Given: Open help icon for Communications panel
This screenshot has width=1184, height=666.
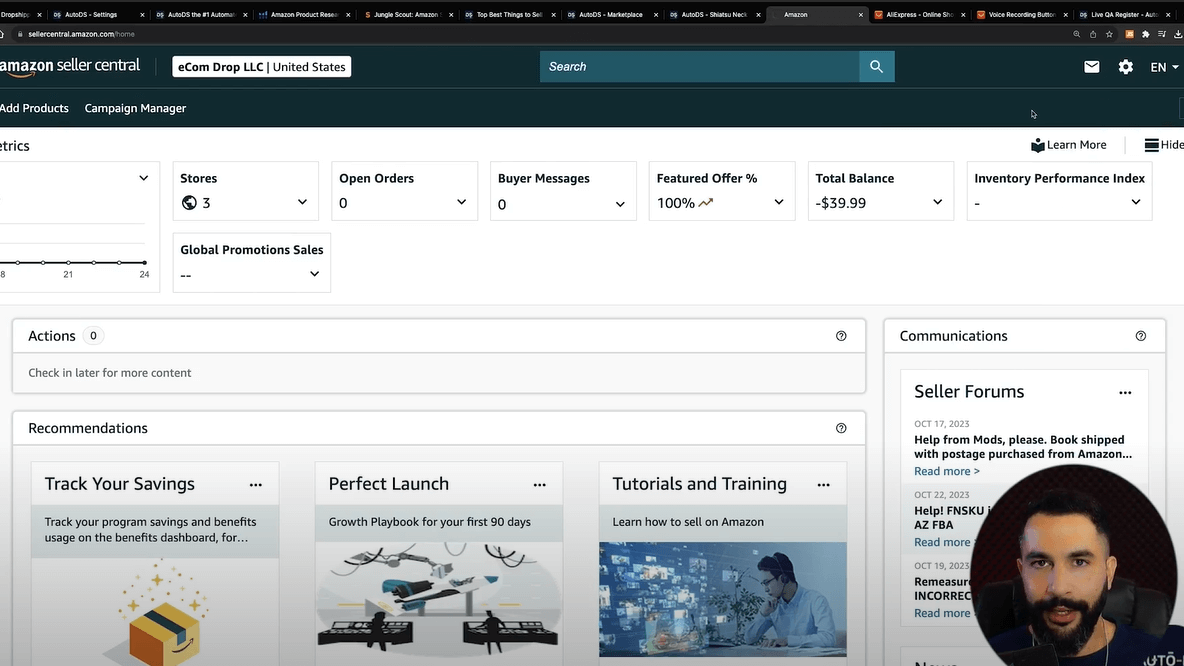Looking at the screenshot, I should click(x=1140, y=336).
